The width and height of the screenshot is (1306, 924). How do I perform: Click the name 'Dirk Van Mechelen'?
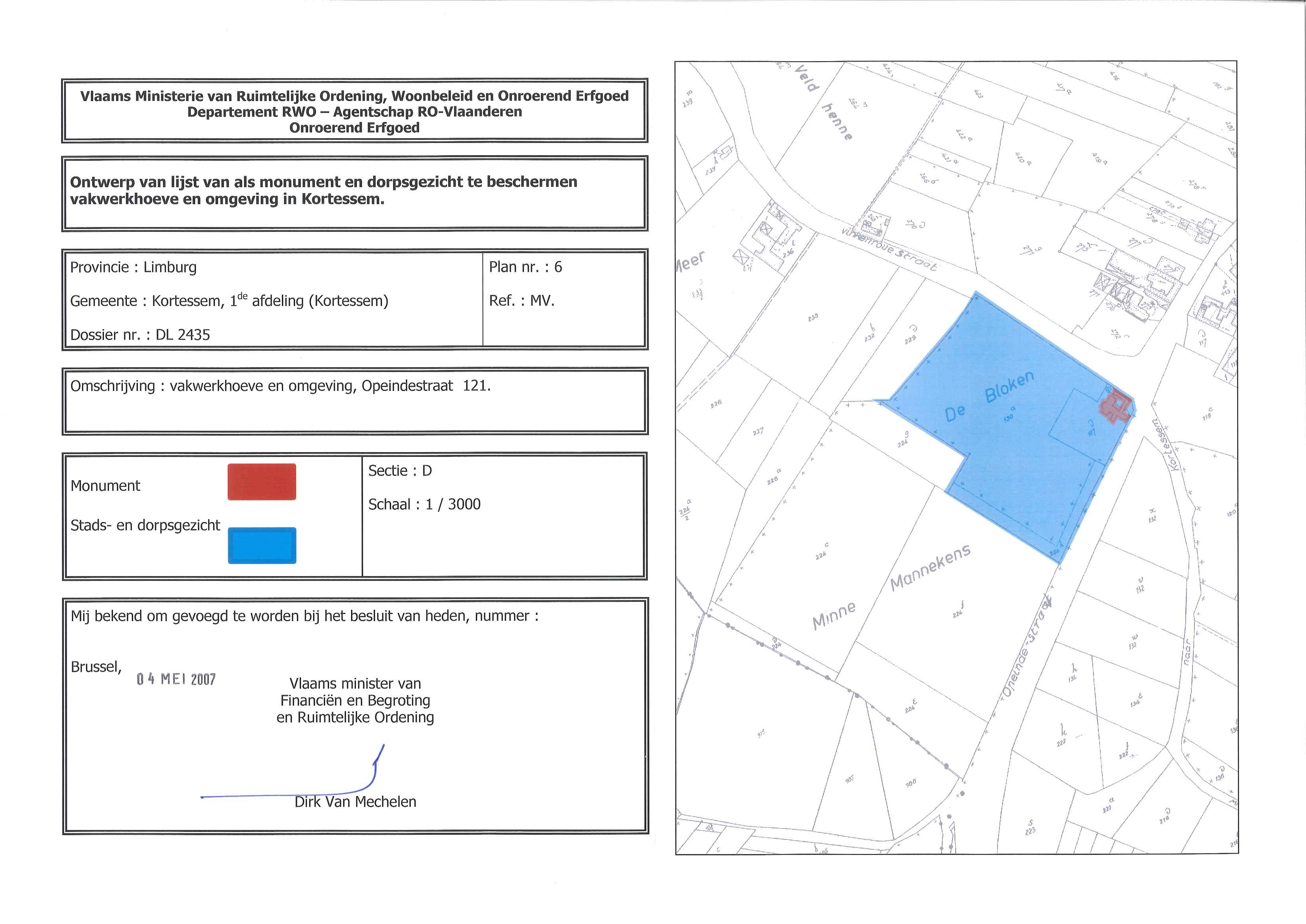(355, 802)
